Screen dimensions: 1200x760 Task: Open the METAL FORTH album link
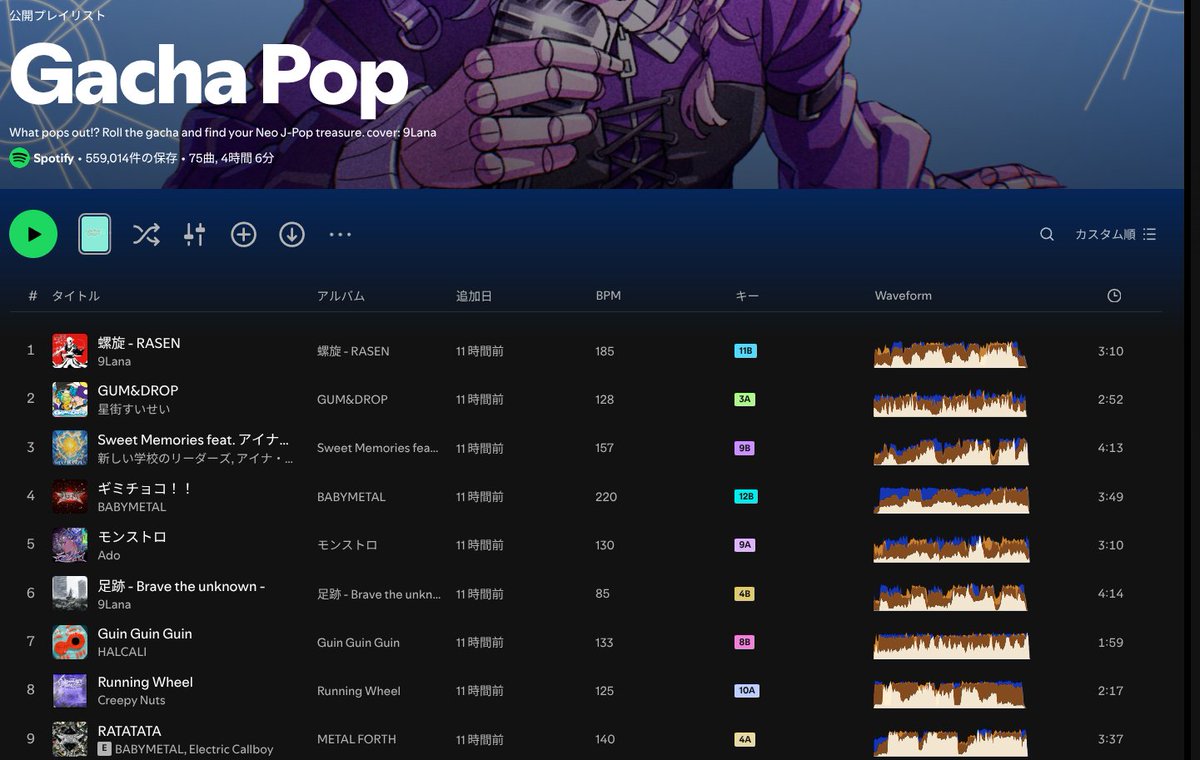click(x=356, y=739)
